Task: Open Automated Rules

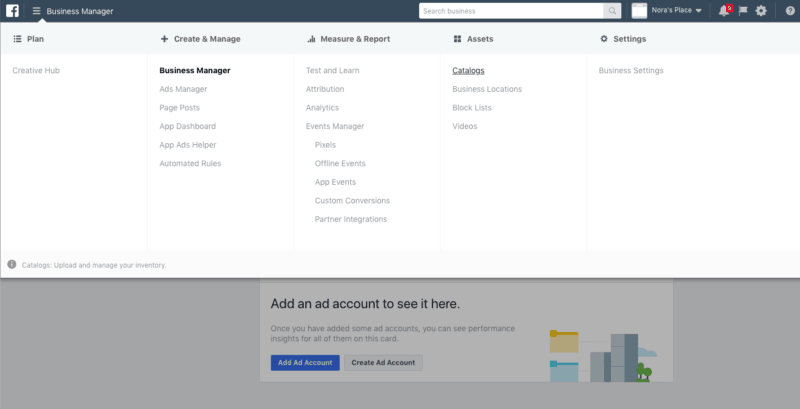Action: click(x=190, y=164)
